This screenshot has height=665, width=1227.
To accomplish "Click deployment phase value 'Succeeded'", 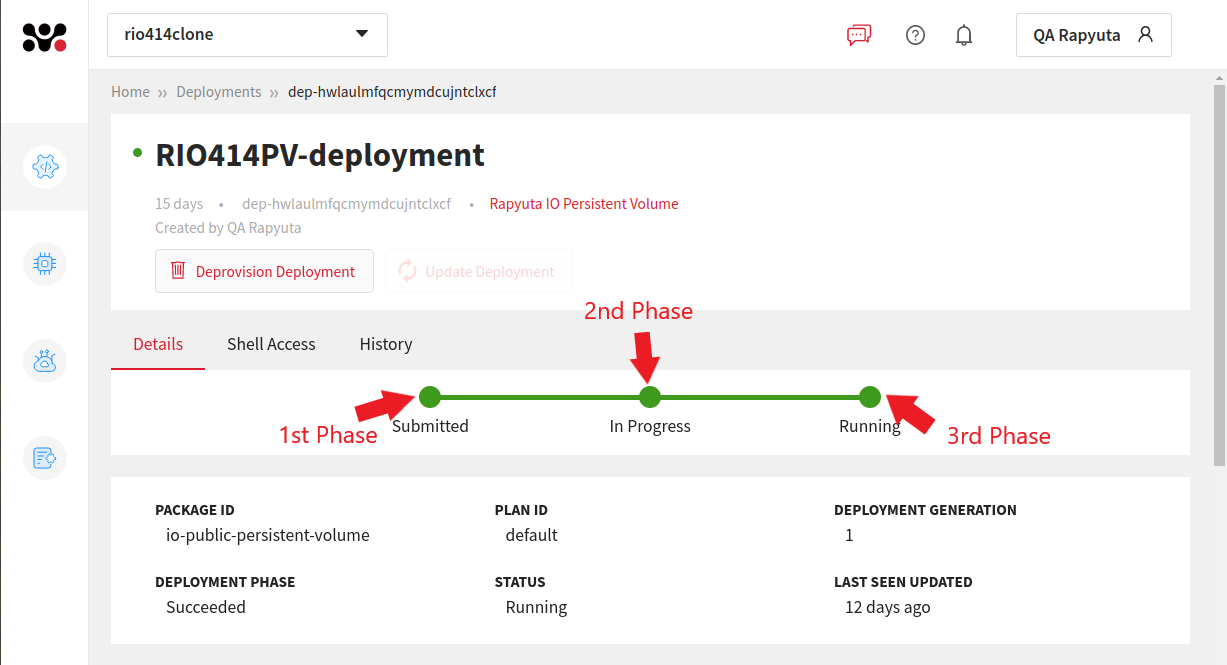I will tap(206, 607).
